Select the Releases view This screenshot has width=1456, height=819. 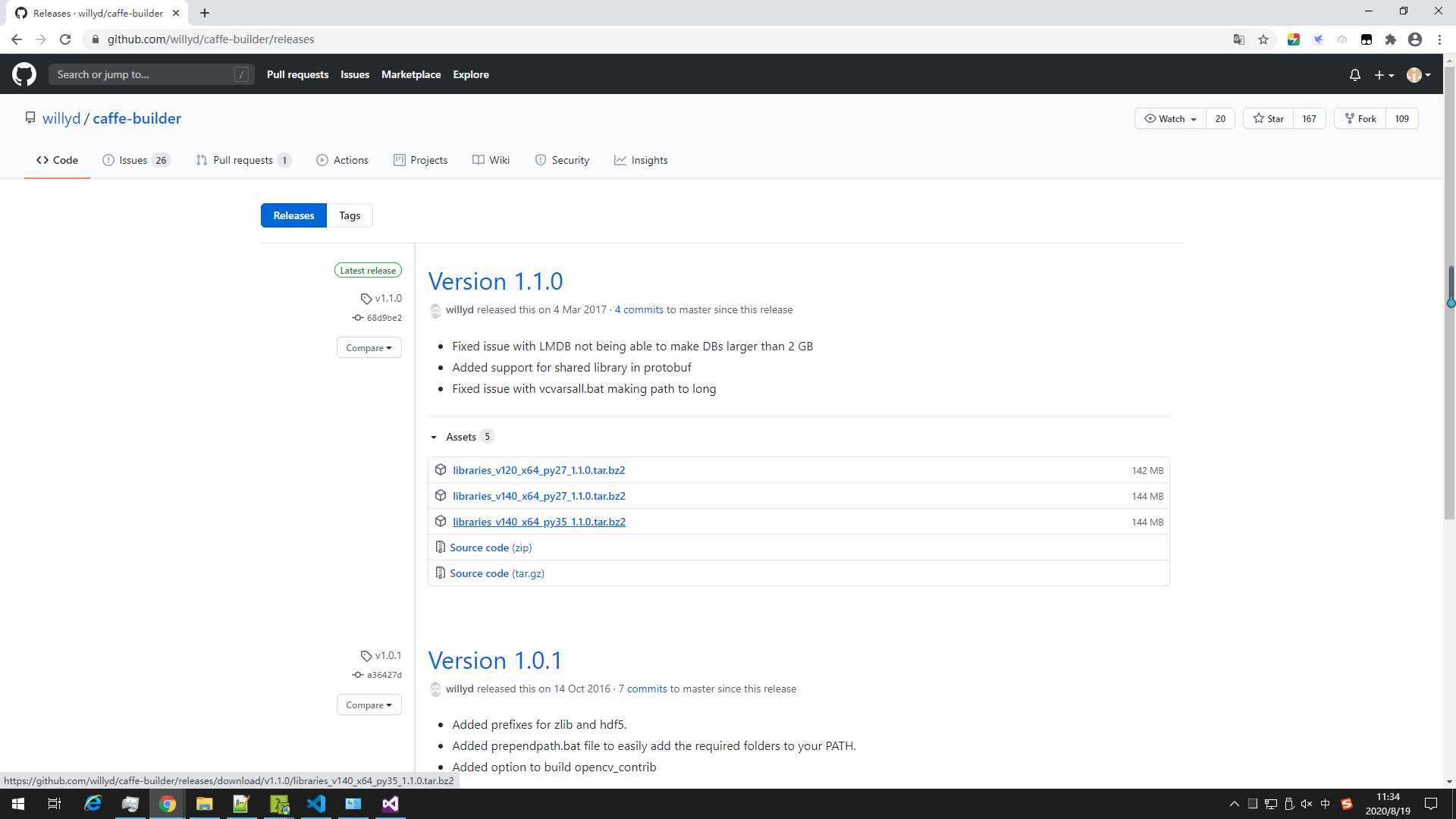point(293,215)
